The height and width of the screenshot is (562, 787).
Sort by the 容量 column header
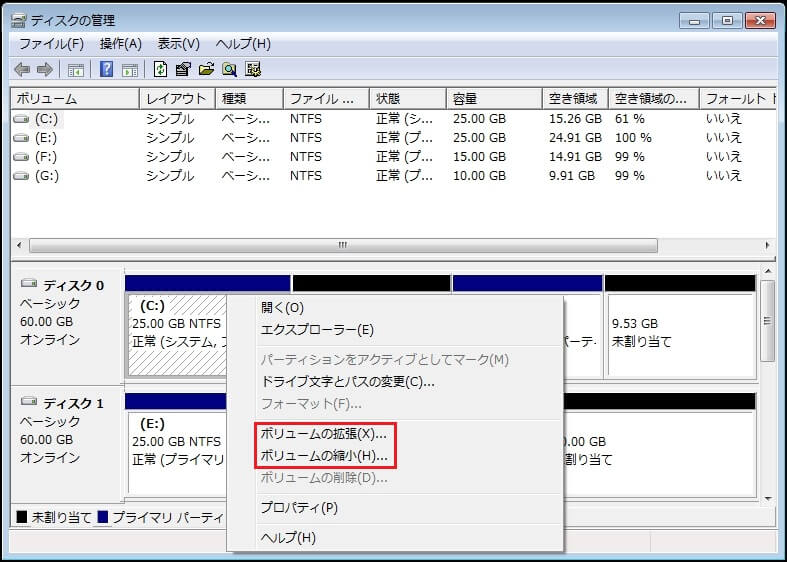tap(494, 99)
